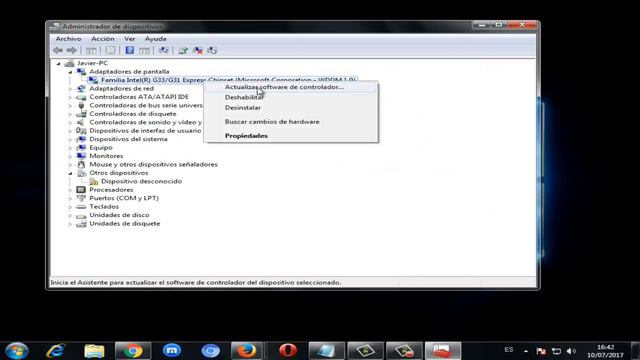Image resolution: width=640 pixels, height=360 pixels.
Task: Open Firefox from the taskbar
Action: (247, 351)
